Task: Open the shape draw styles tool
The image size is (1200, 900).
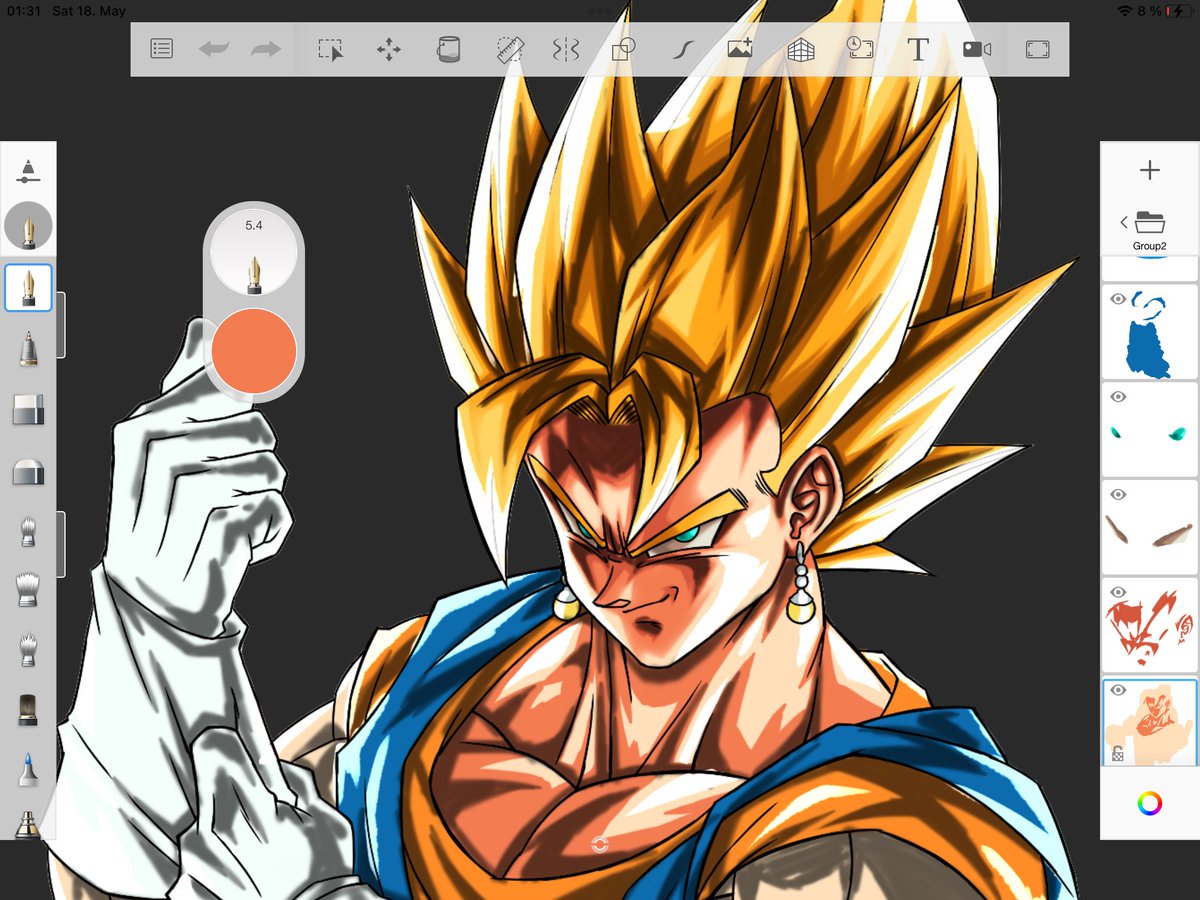Action: (x=624, y=49)
